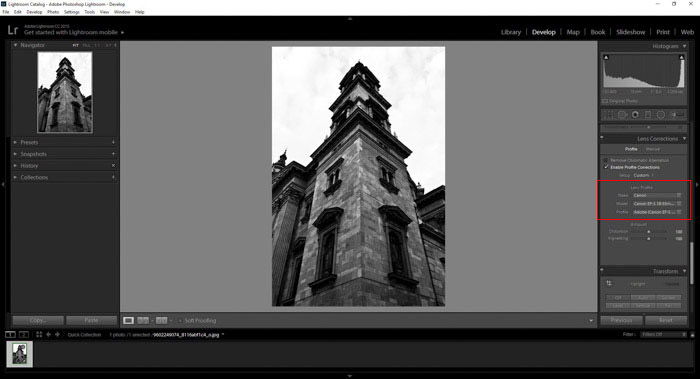
Task: Expand the Collections panel
Action: pyautogui.click(x=15, y=177)
